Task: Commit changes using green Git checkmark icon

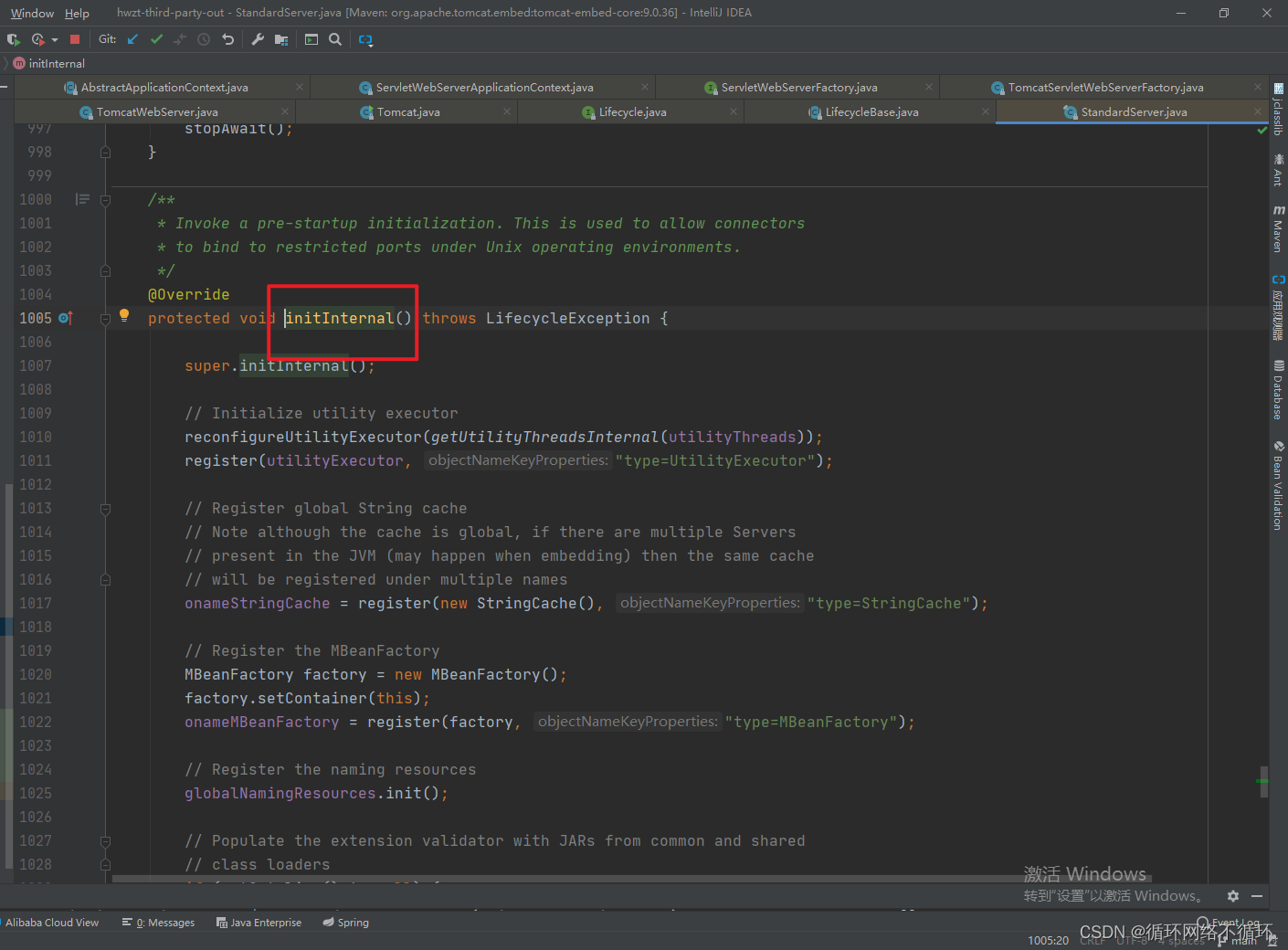Action: point(155,39)
